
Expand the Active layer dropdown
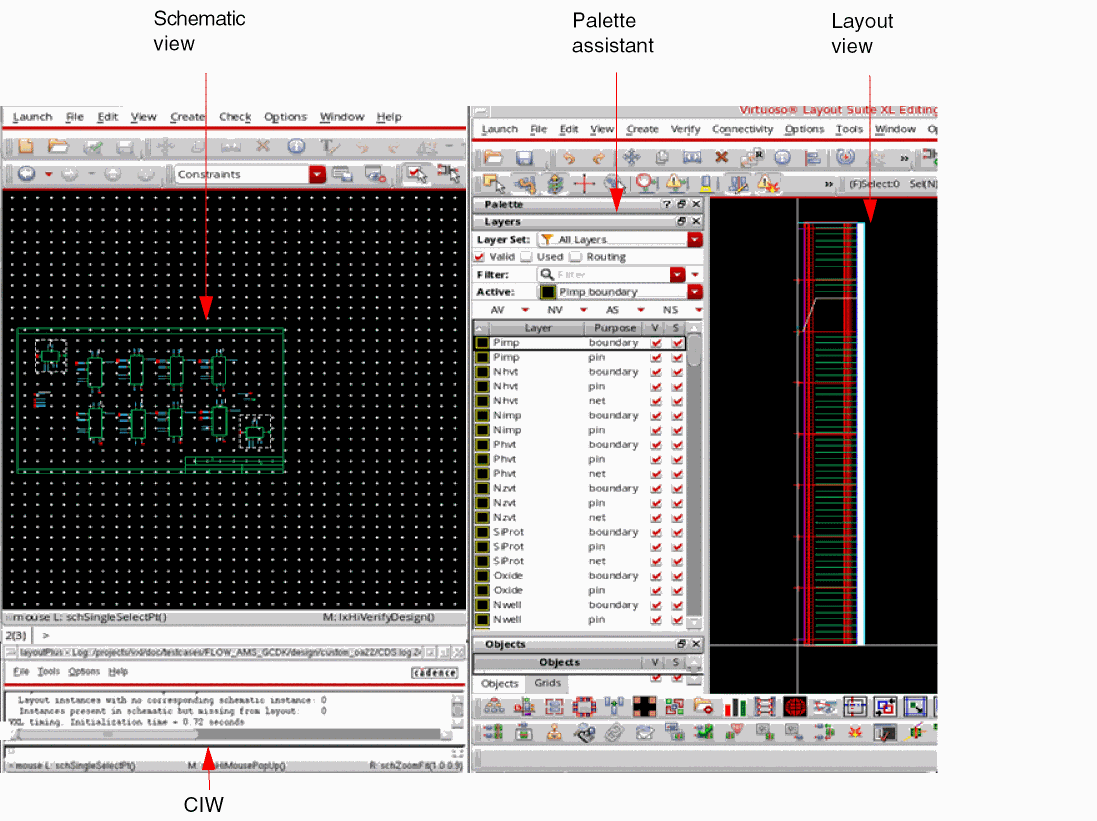point(695,292)
